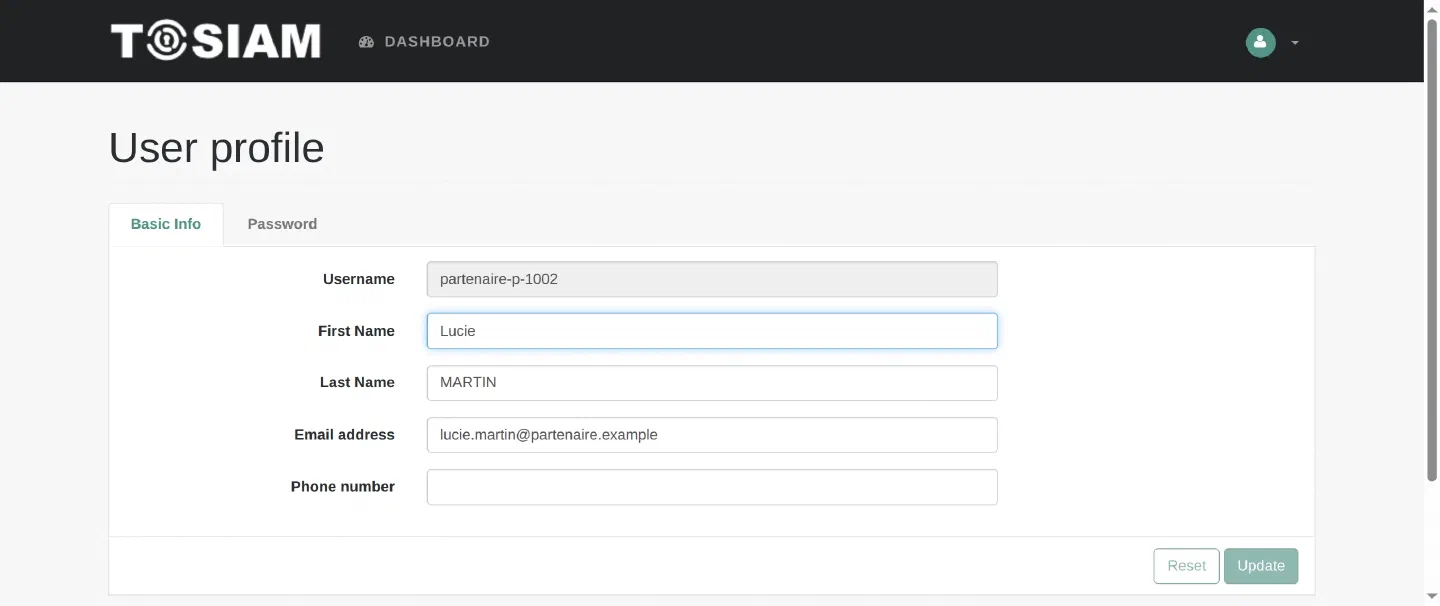Click into the Email address field
Viewport: 1440px width, 606px height.
coord(712,435)
